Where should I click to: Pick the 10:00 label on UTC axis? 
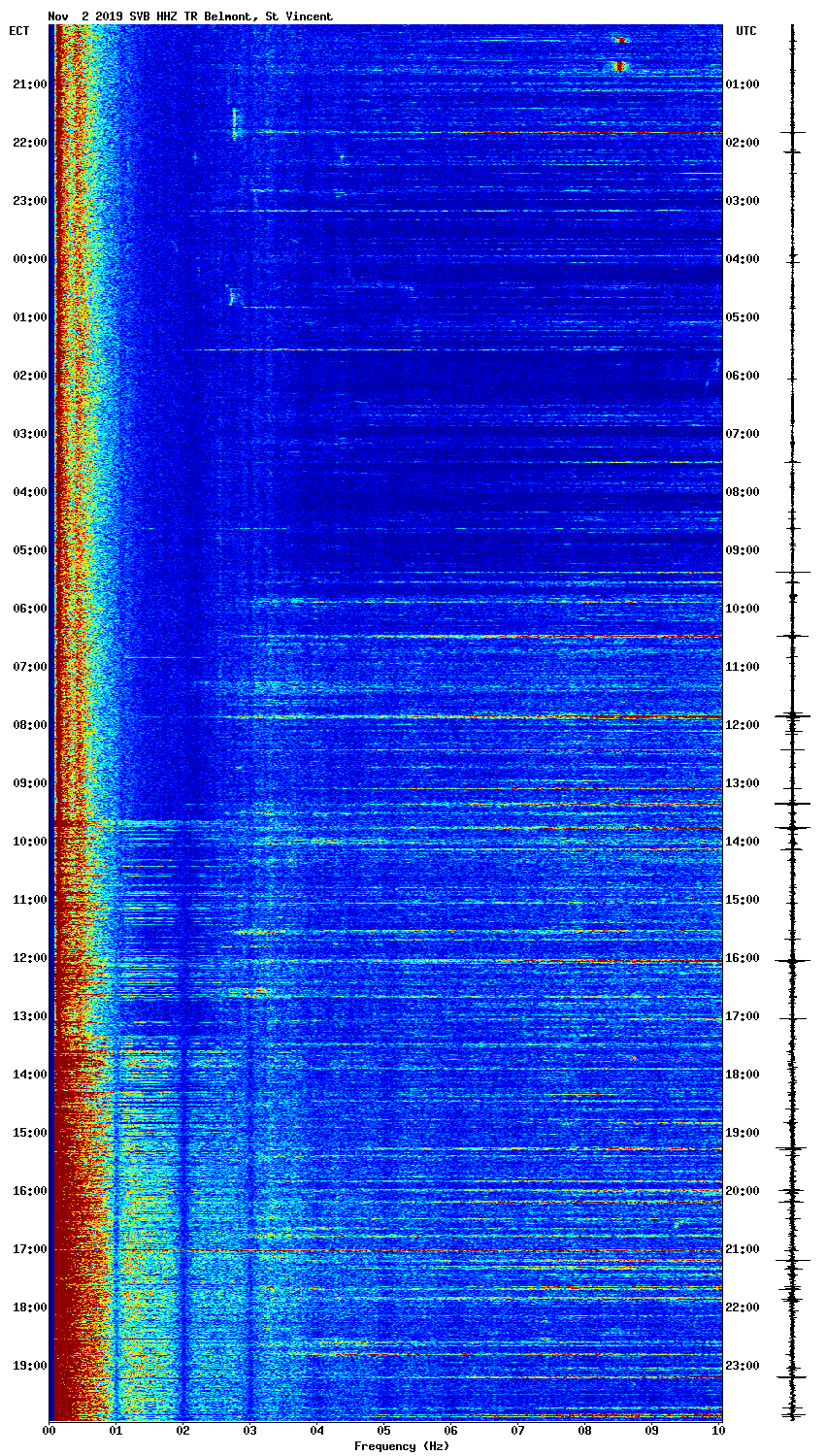click(x=743, y=609)
